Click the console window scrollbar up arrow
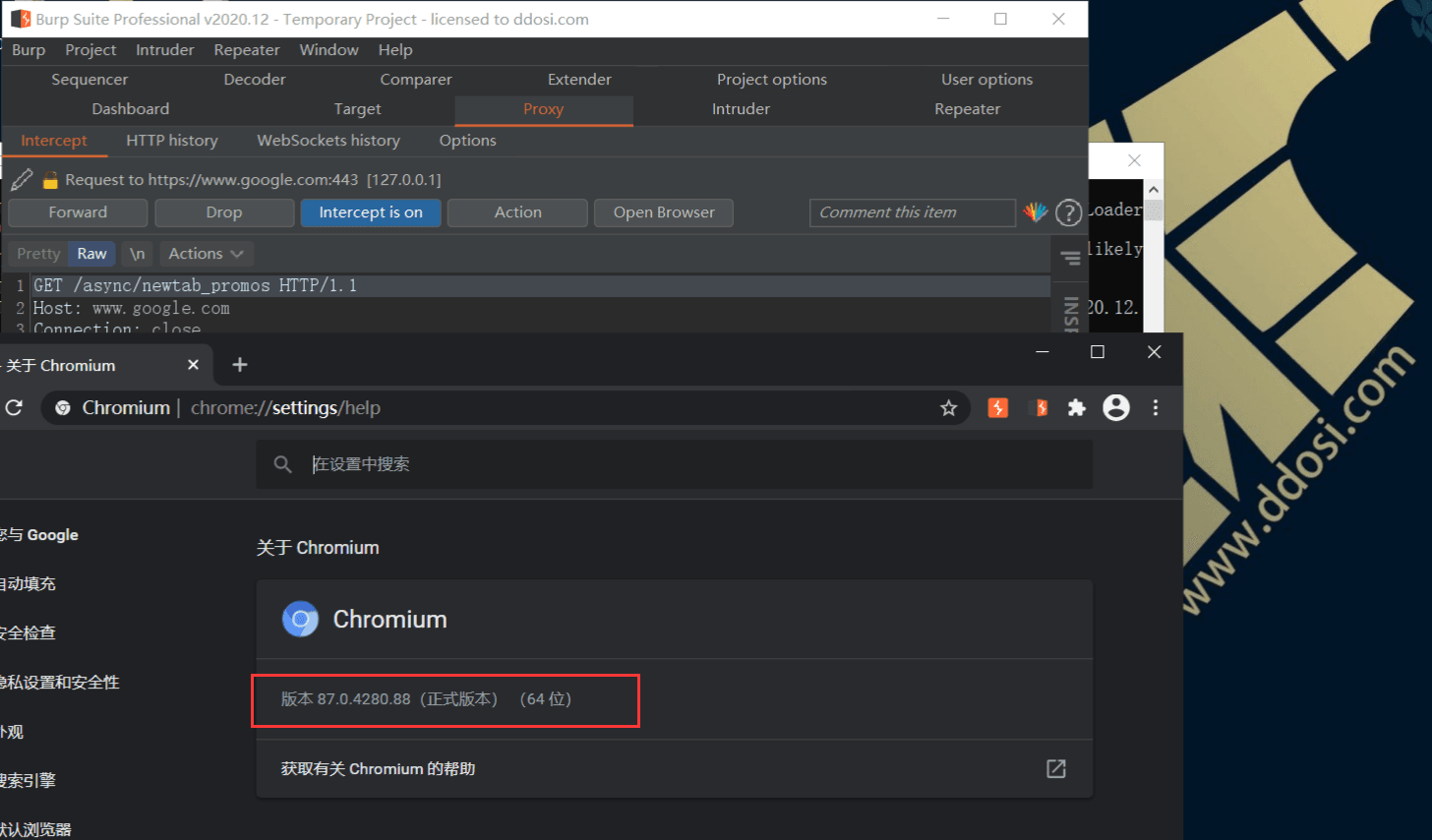The width and height of the screenshot is (1432, 840). (1154, 189)
